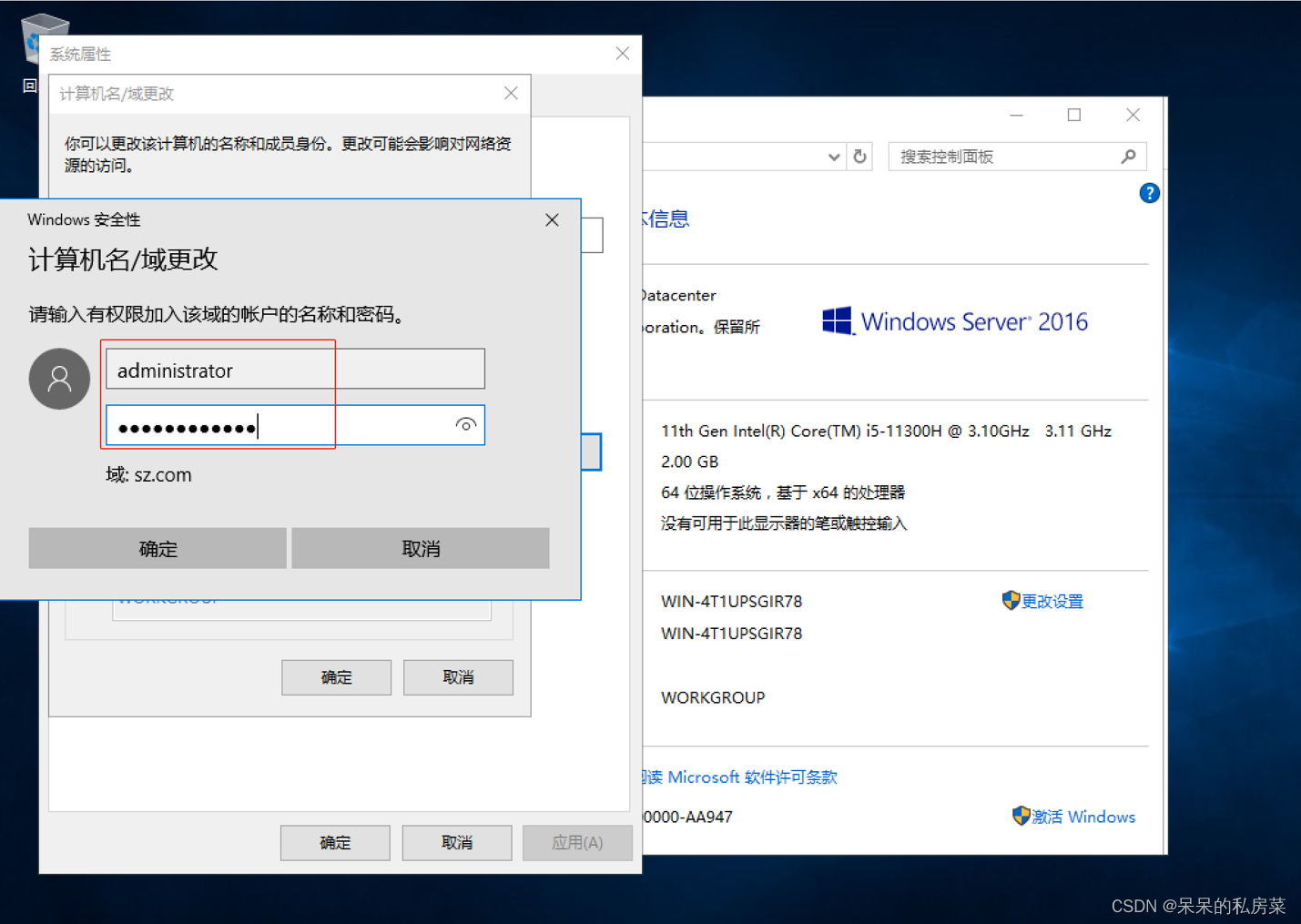Minimize the control panel system window
This screenshot has width=1301, height=924.
point(1016,115)
